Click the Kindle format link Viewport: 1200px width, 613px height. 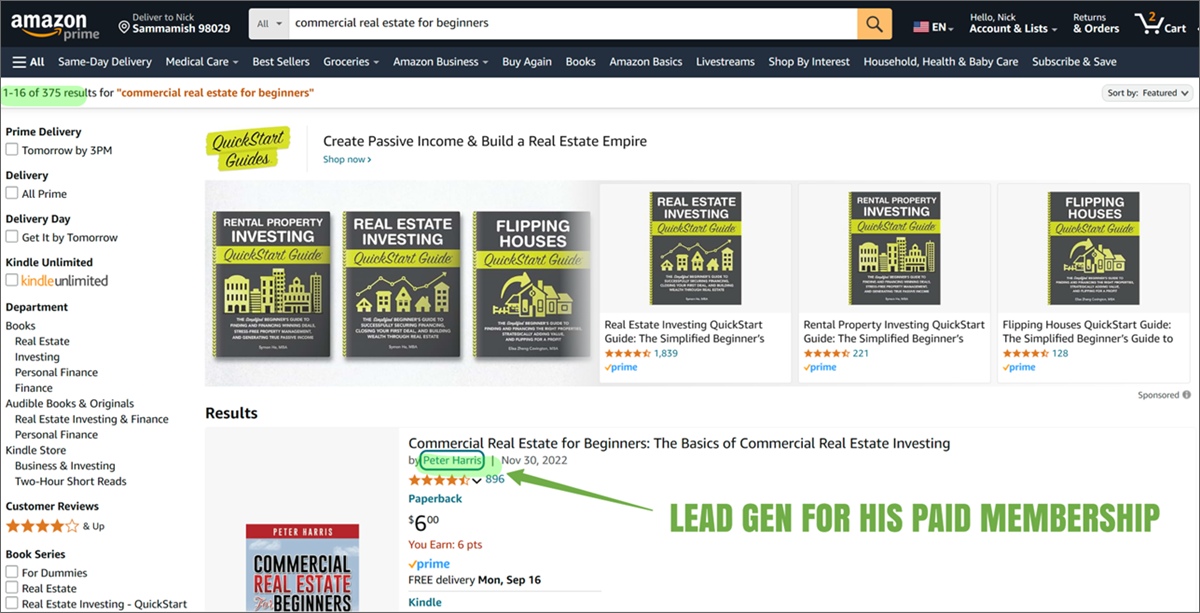point(426,602)
